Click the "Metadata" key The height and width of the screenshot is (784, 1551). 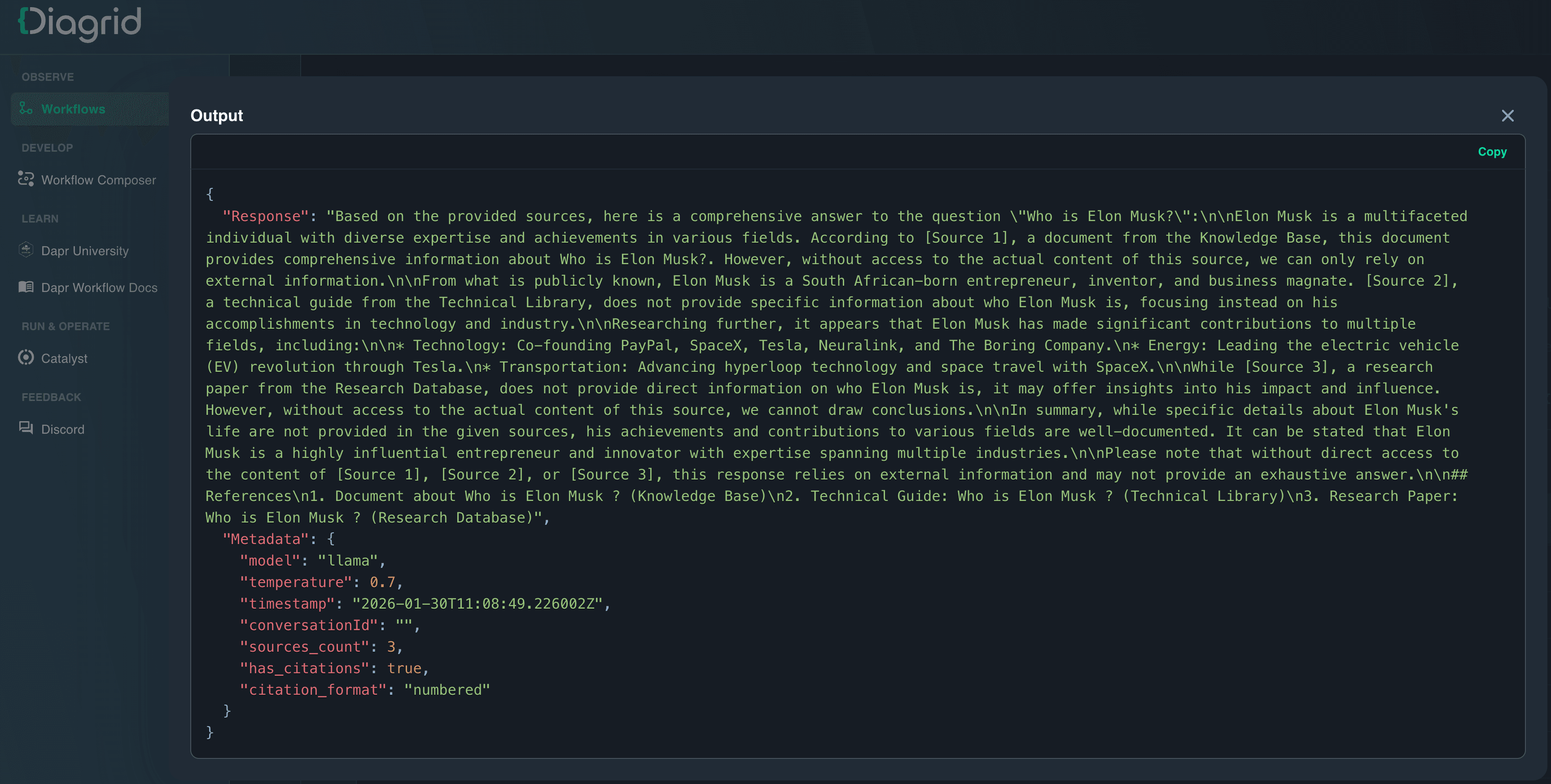(266, 539)
